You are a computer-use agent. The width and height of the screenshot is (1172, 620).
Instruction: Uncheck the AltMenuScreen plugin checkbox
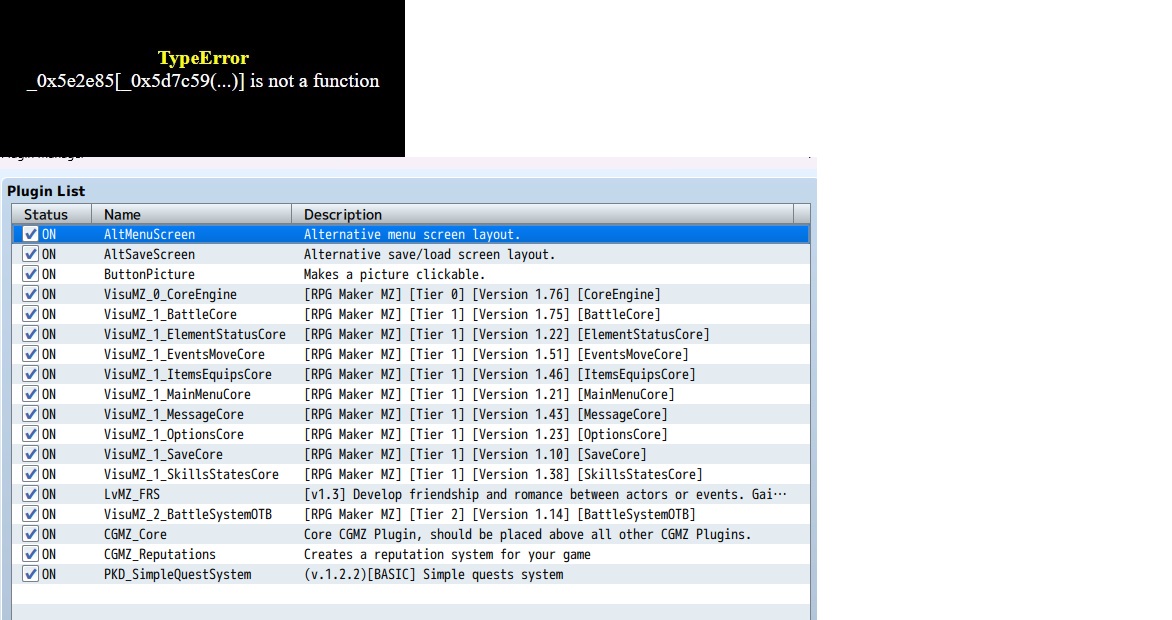31,234
